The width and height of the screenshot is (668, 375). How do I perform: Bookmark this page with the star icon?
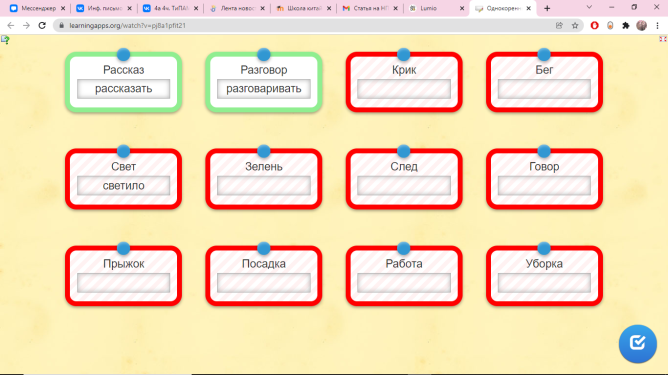tap(575, 26)
